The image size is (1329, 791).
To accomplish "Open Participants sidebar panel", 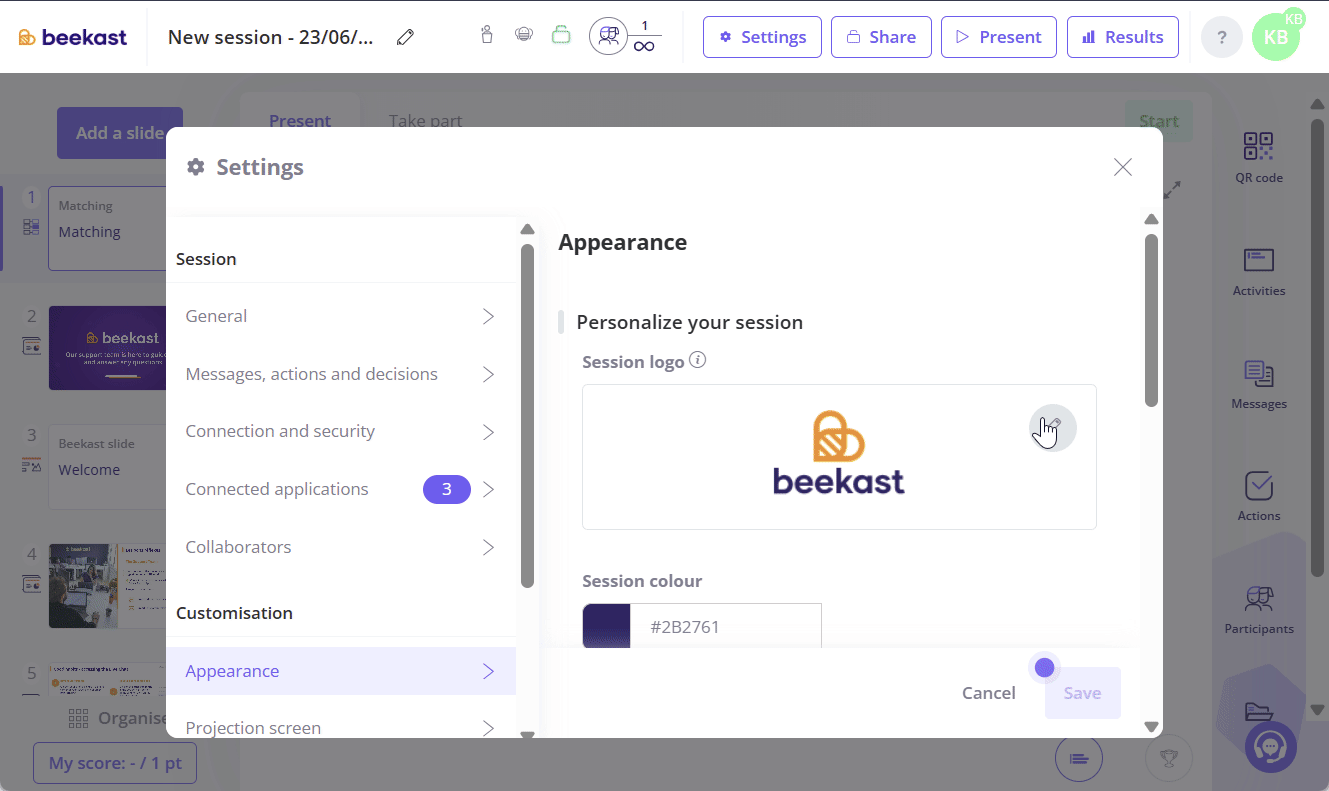I will [1259, 610].
